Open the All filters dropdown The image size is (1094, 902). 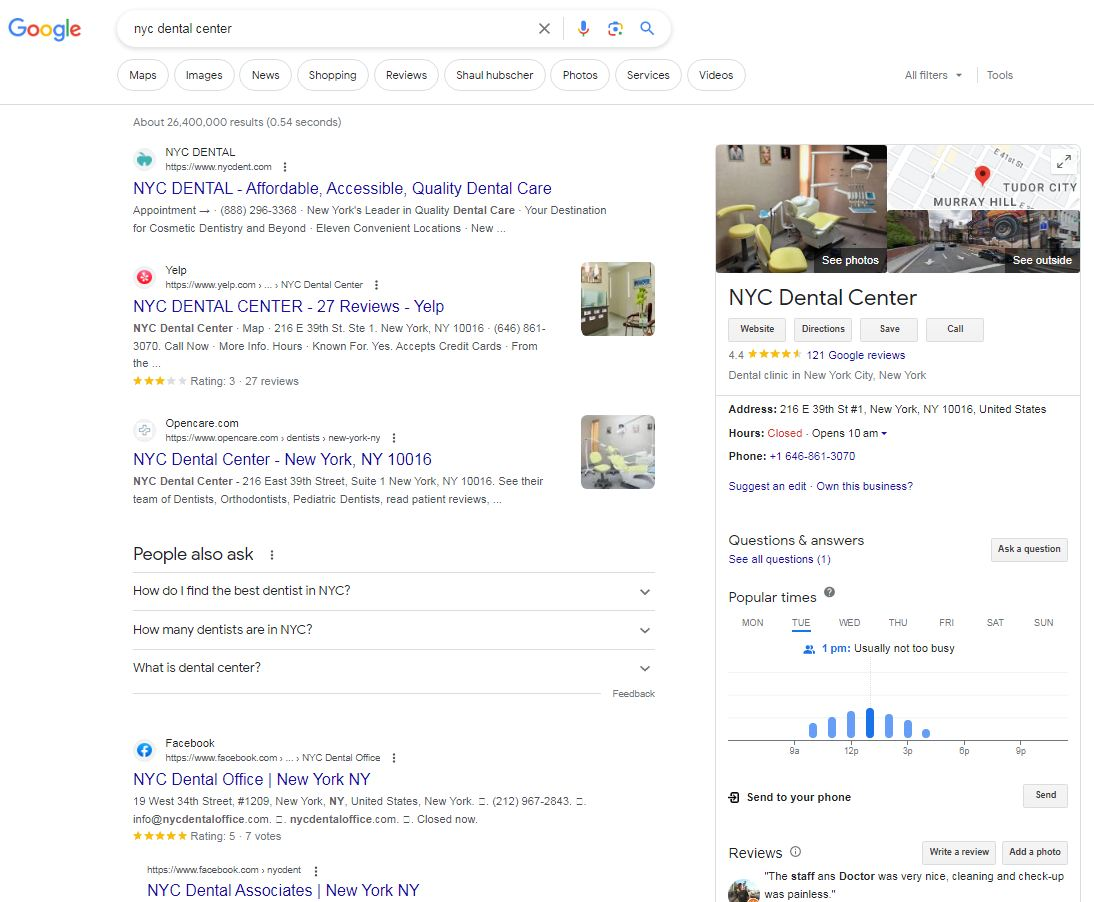pos(933,75)
